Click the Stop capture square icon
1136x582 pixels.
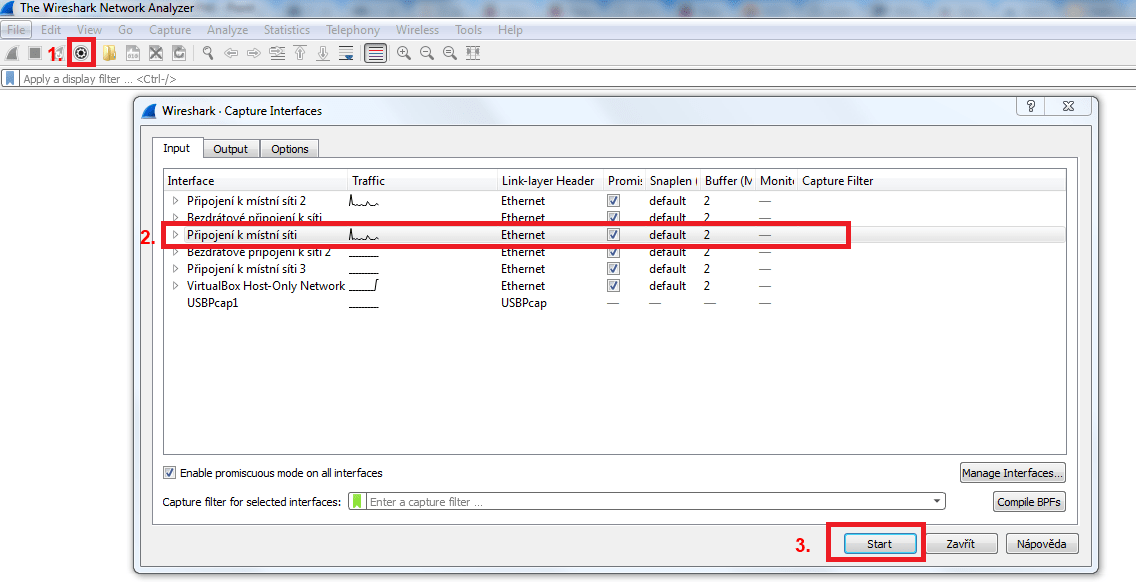tap(34, 53)
